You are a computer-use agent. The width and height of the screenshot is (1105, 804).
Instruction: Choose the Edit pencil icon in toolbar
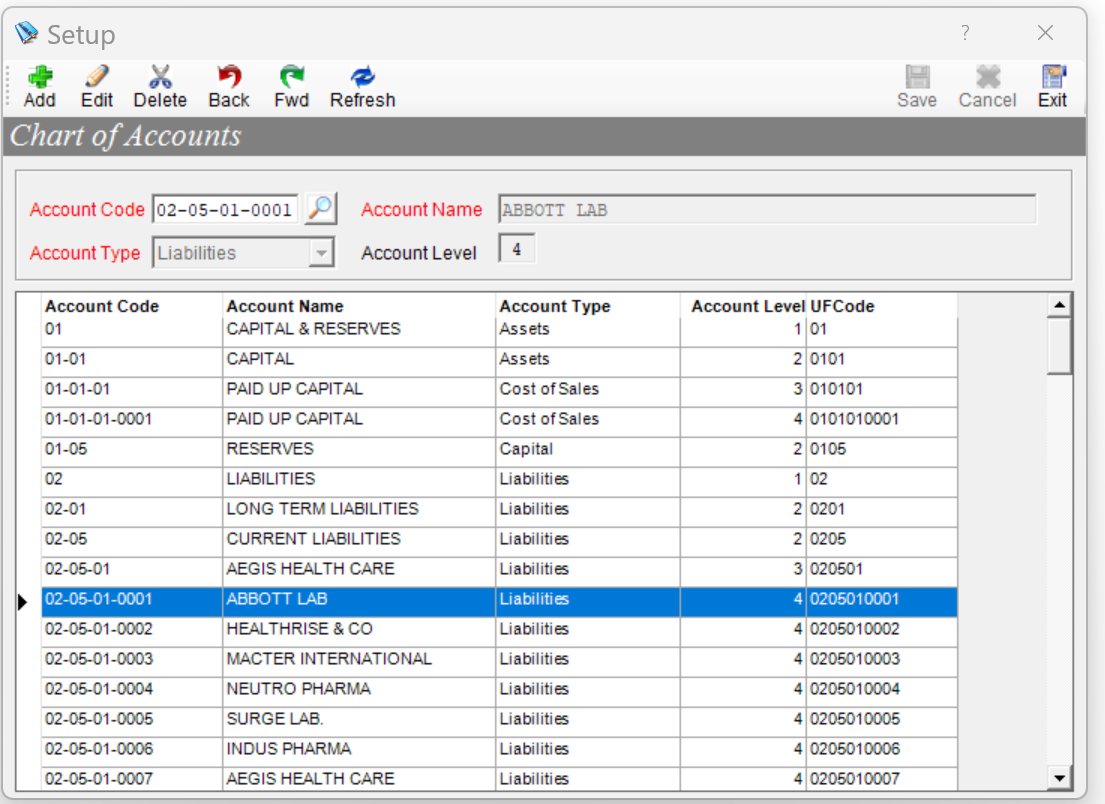97,87
